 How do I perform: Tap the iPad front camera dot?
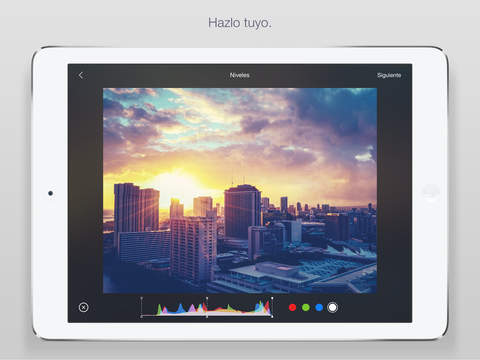coord(50,193)
